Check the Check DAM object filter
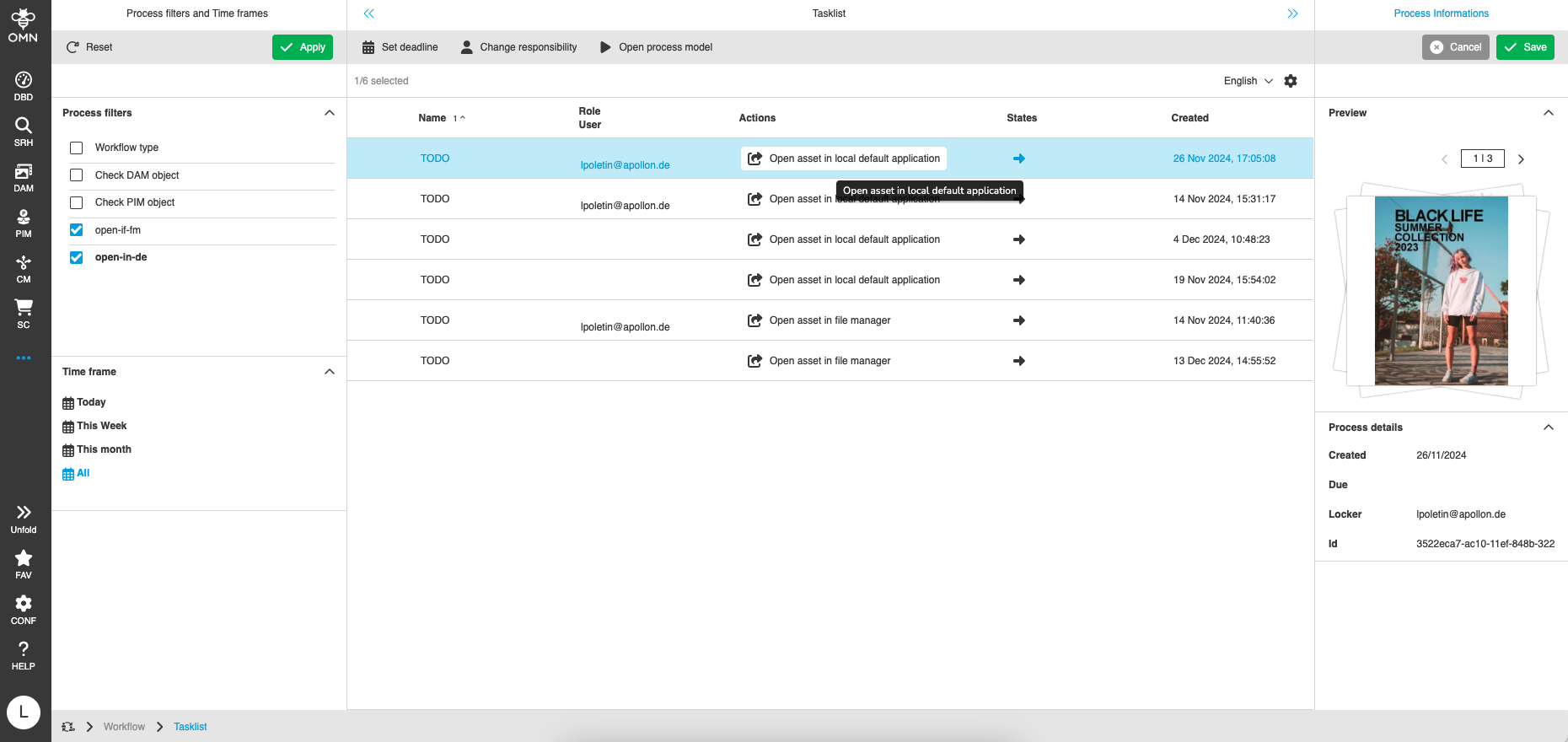Image resolution: width=1568 pixels, height=742 pixels. click(77, 175)
